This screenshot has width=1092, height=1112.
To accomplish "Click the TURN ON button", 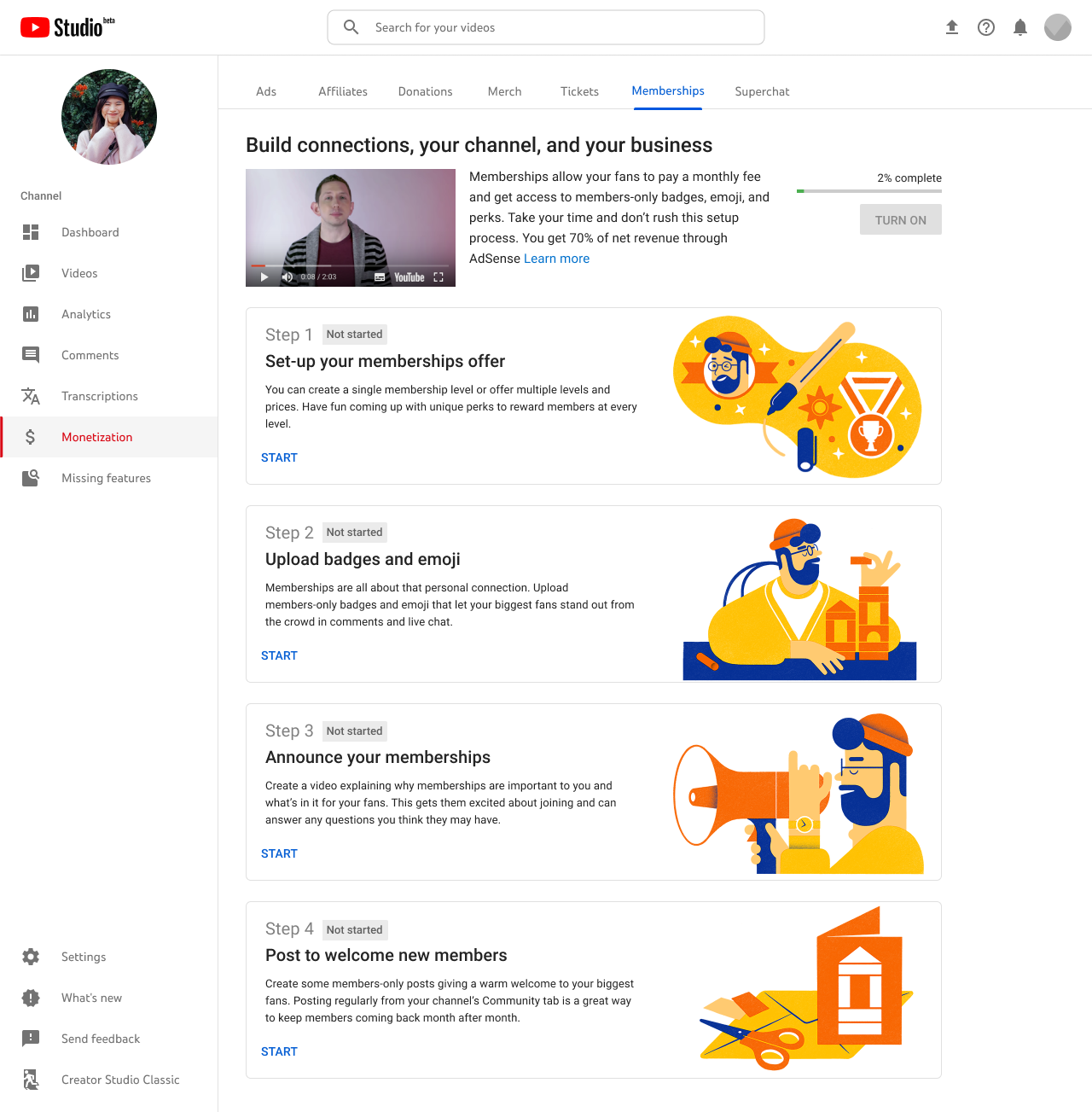I will coord(901,219).
